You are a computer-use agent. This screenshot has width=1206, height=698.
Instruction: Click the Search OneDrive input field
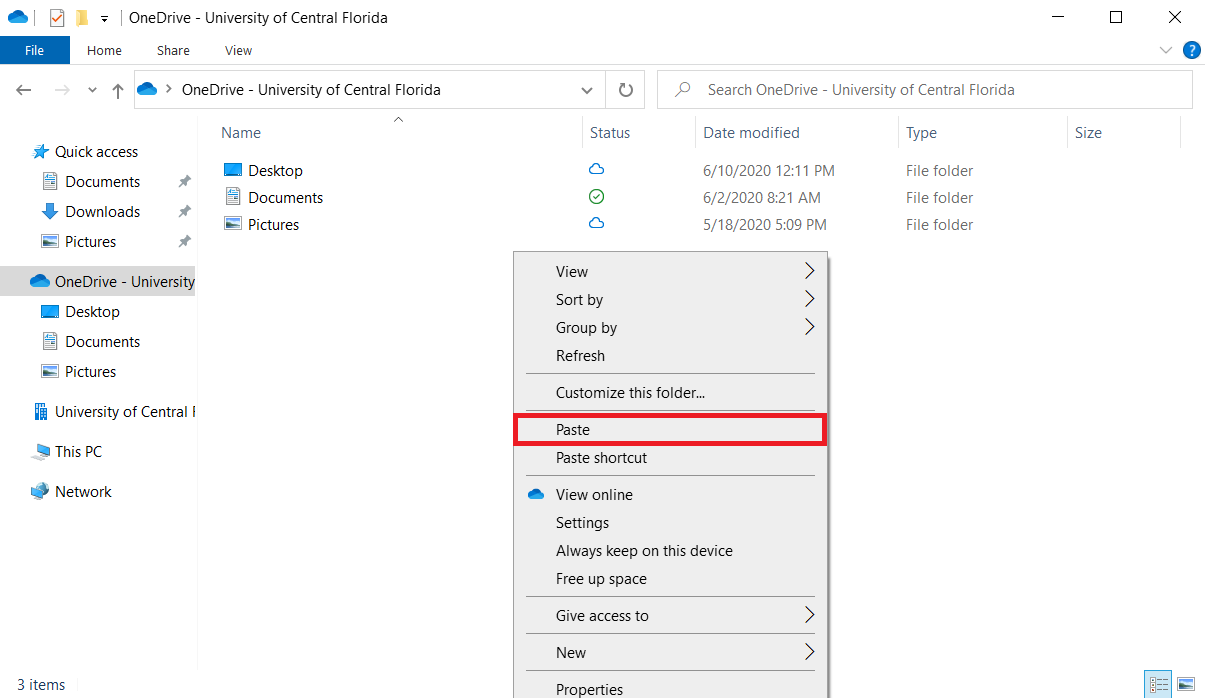tap(925, 90)
